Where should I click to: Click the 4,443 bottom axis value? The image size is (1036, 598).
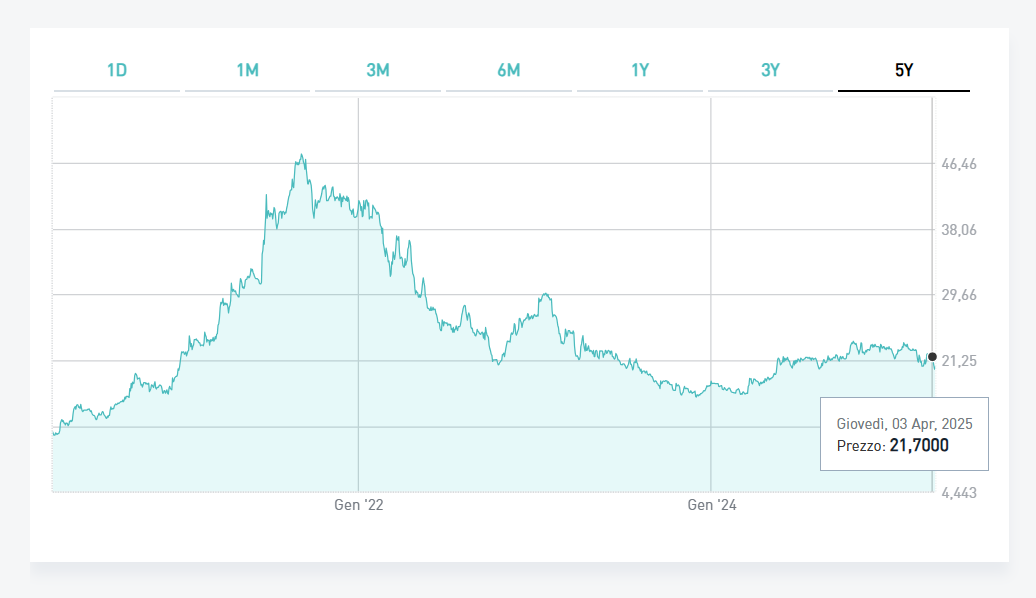click(959, 493)
